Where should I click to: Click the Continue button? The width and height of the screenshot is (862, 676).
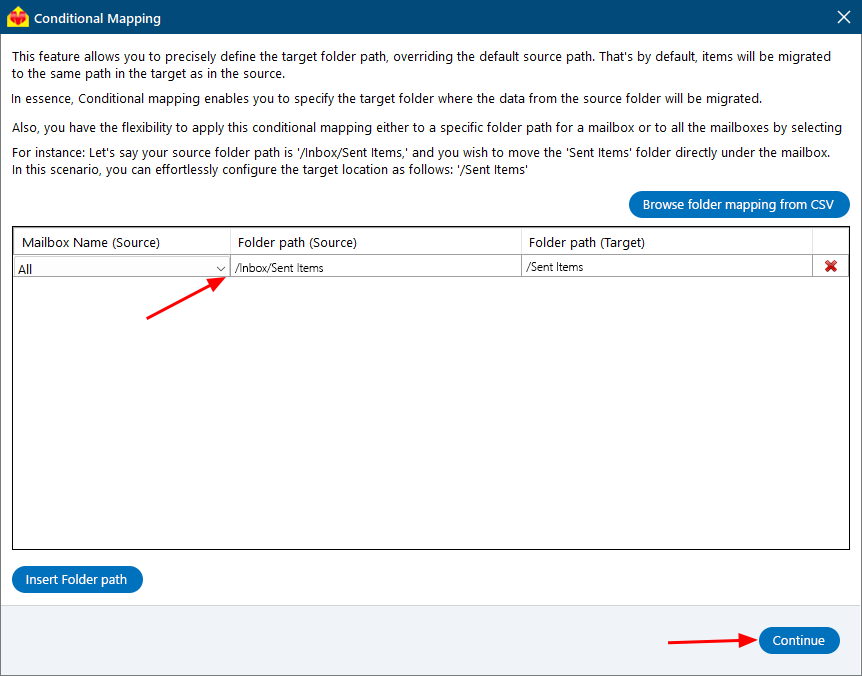(x=798, y=640)
